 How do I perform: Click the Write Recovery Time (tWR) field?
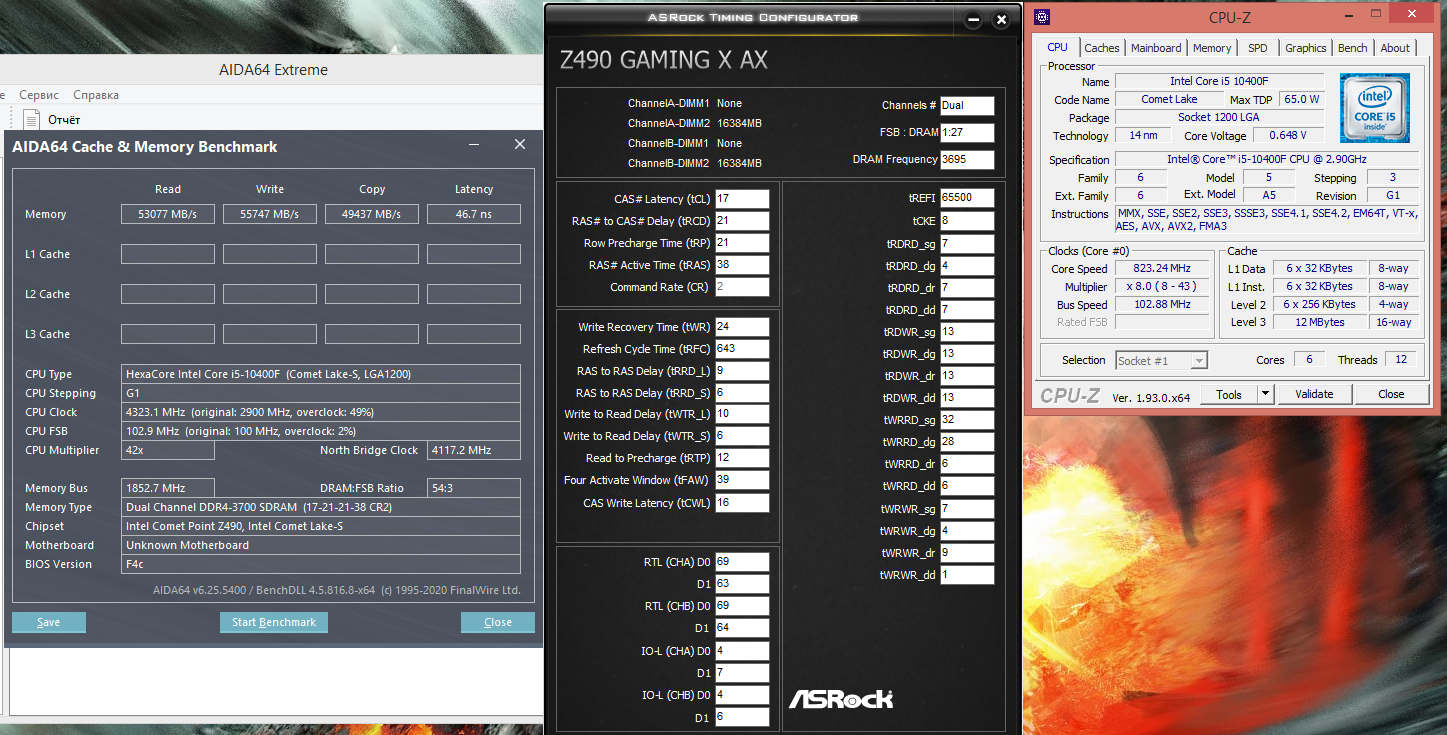tap(743, 327)
